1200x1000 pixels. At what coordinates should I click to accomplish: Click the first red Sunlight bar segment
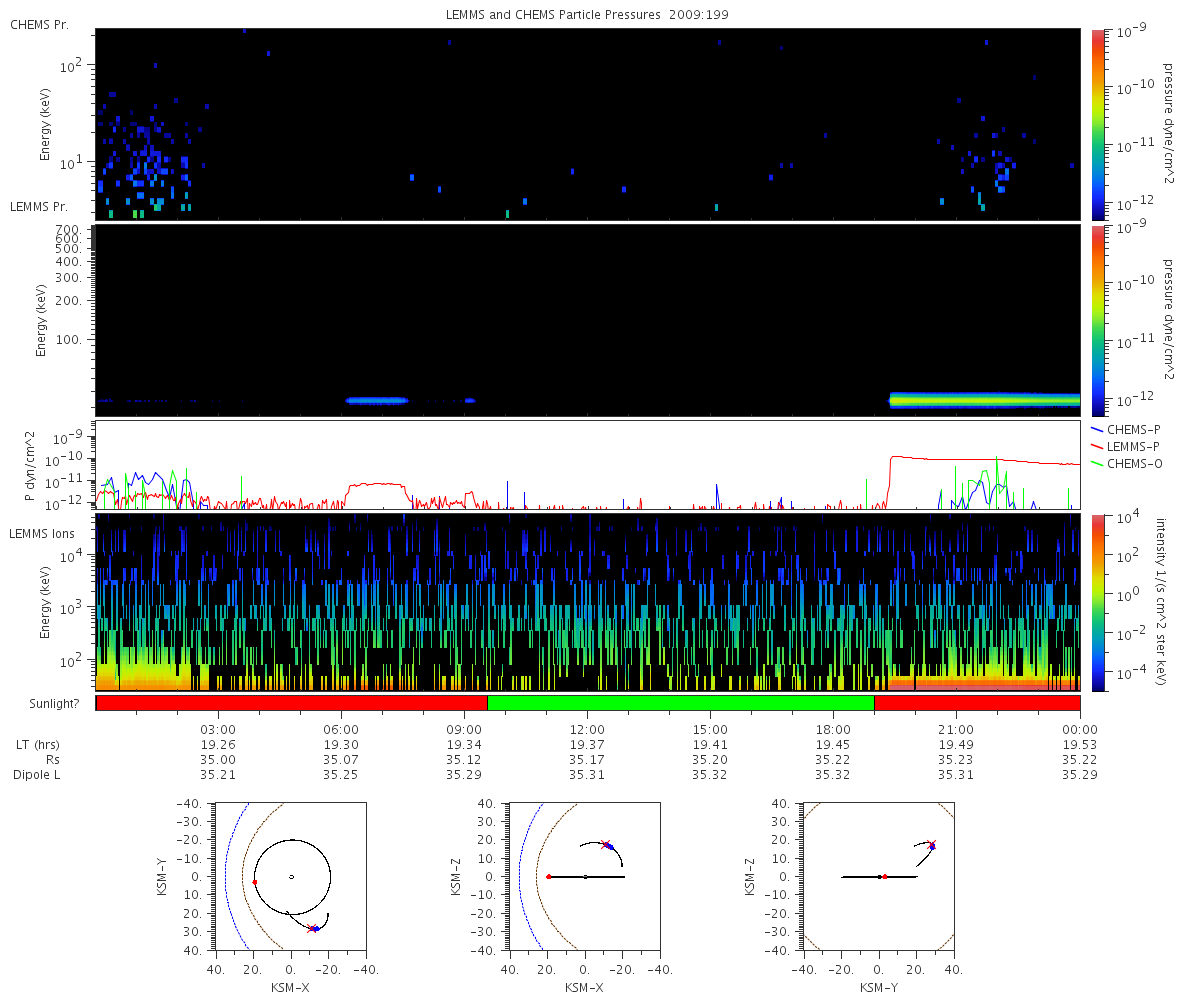291,703
